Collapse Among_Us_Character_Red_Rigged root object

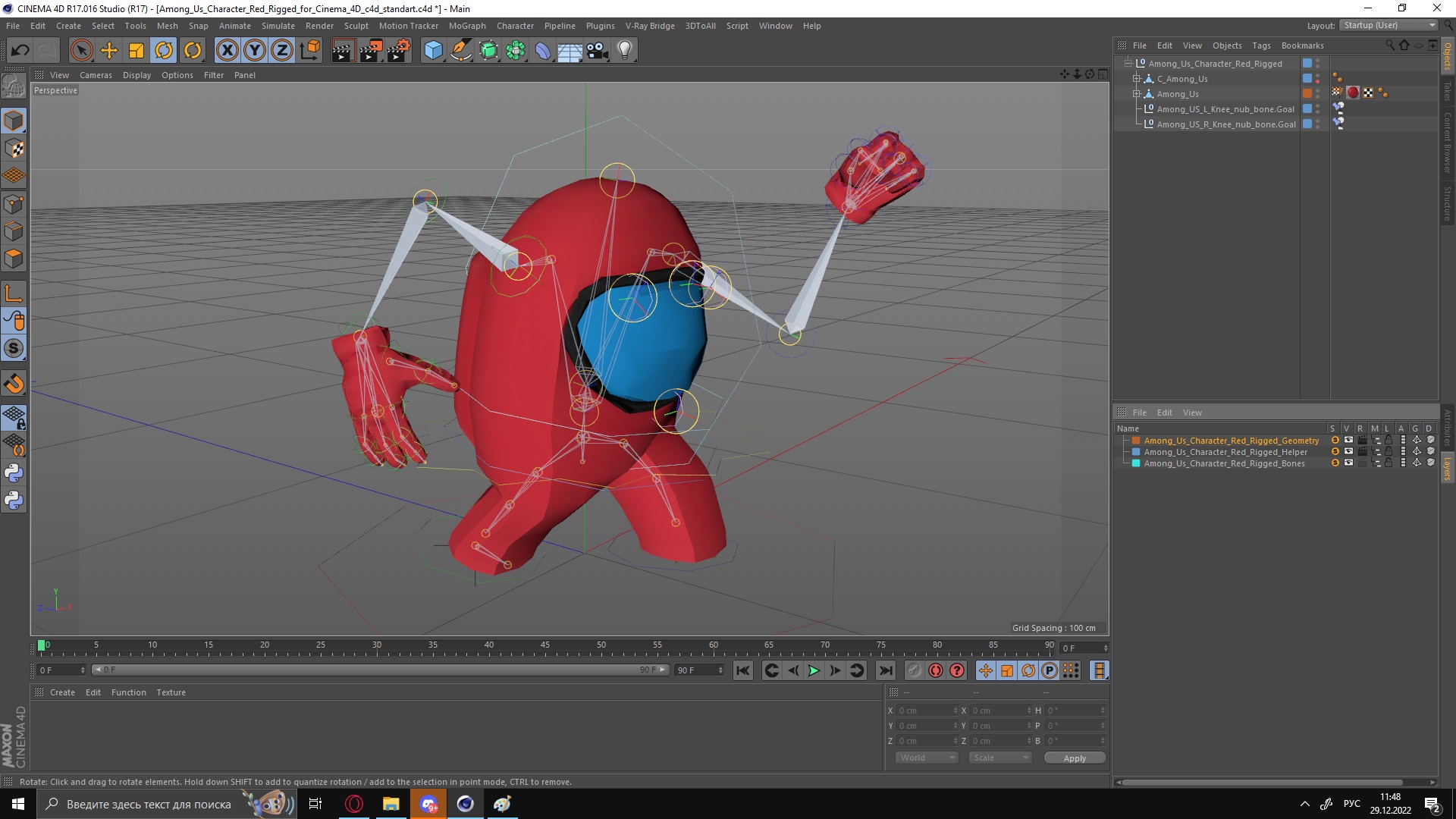coord(1128,63)
